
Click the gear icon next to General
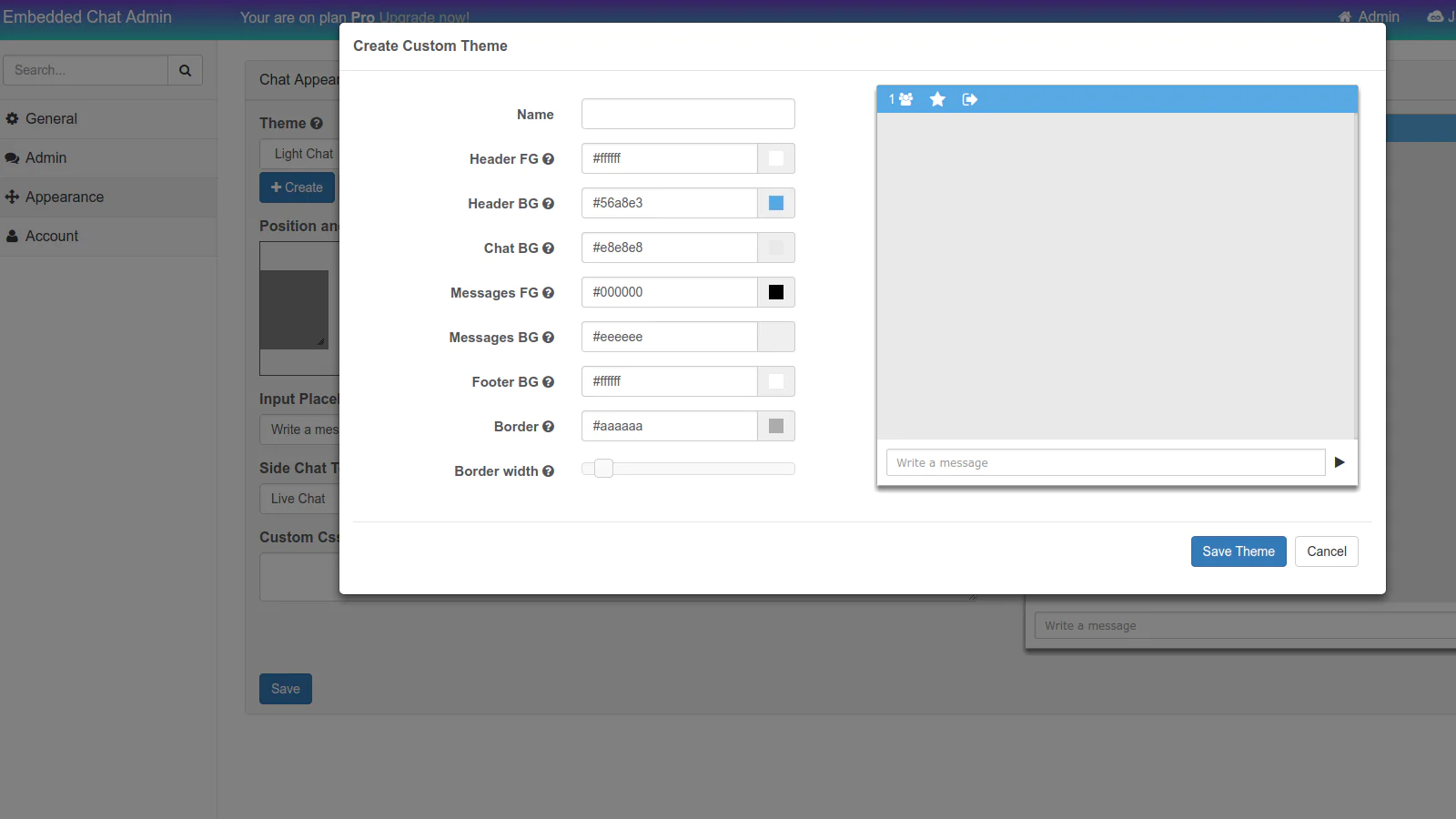[x=14, y=118]
